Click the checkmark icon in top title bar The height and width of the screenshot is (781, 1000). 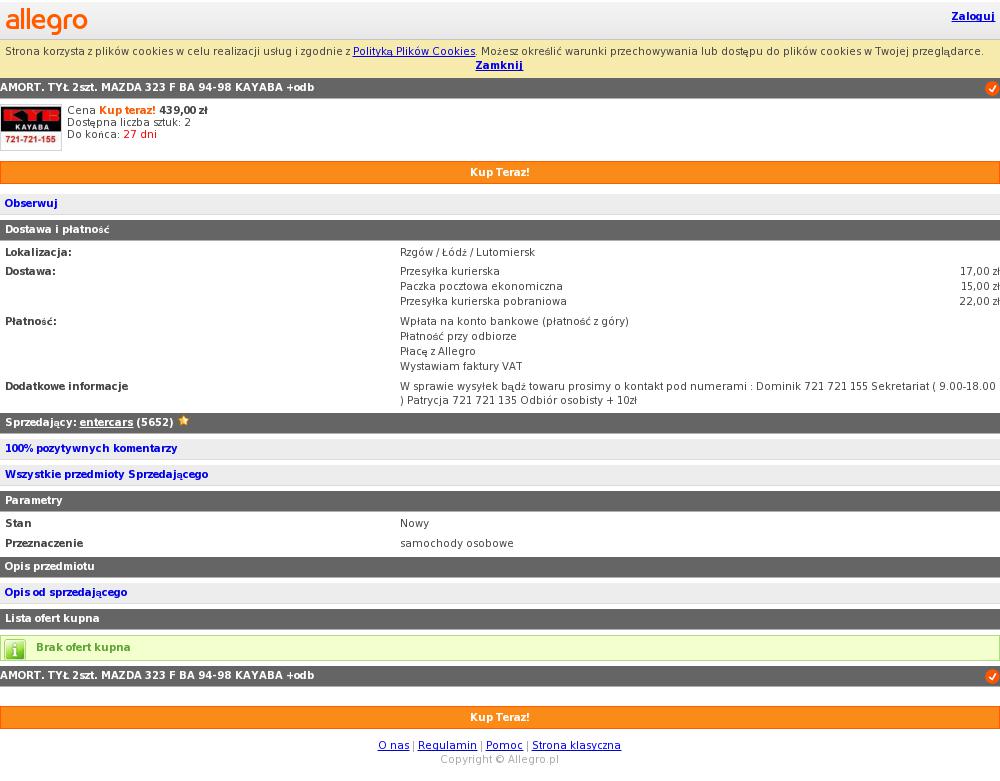(x=992, y=89)
